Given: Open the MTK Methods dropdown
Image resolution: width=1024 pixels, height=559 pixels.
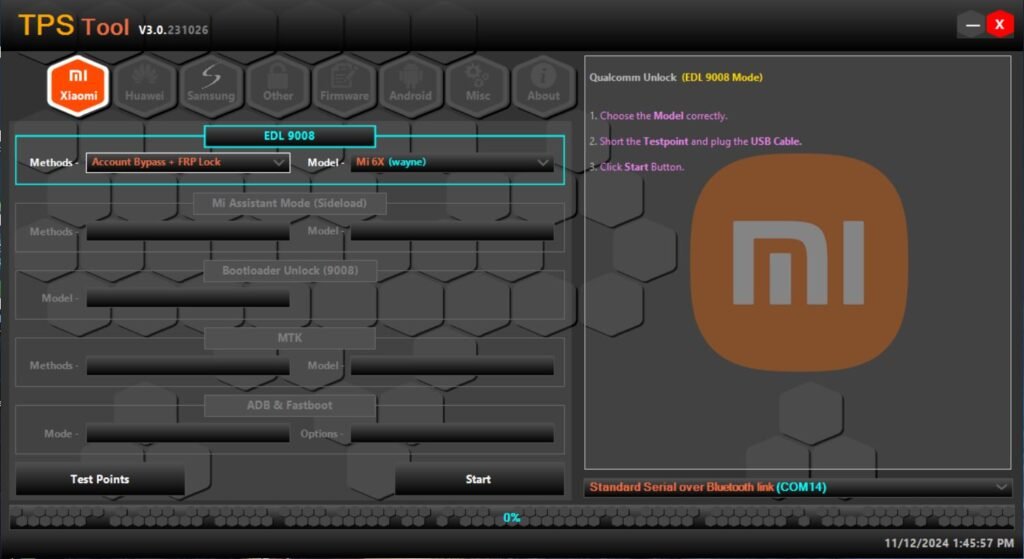Looking at the screenshot, I should [x=188, y=366].
